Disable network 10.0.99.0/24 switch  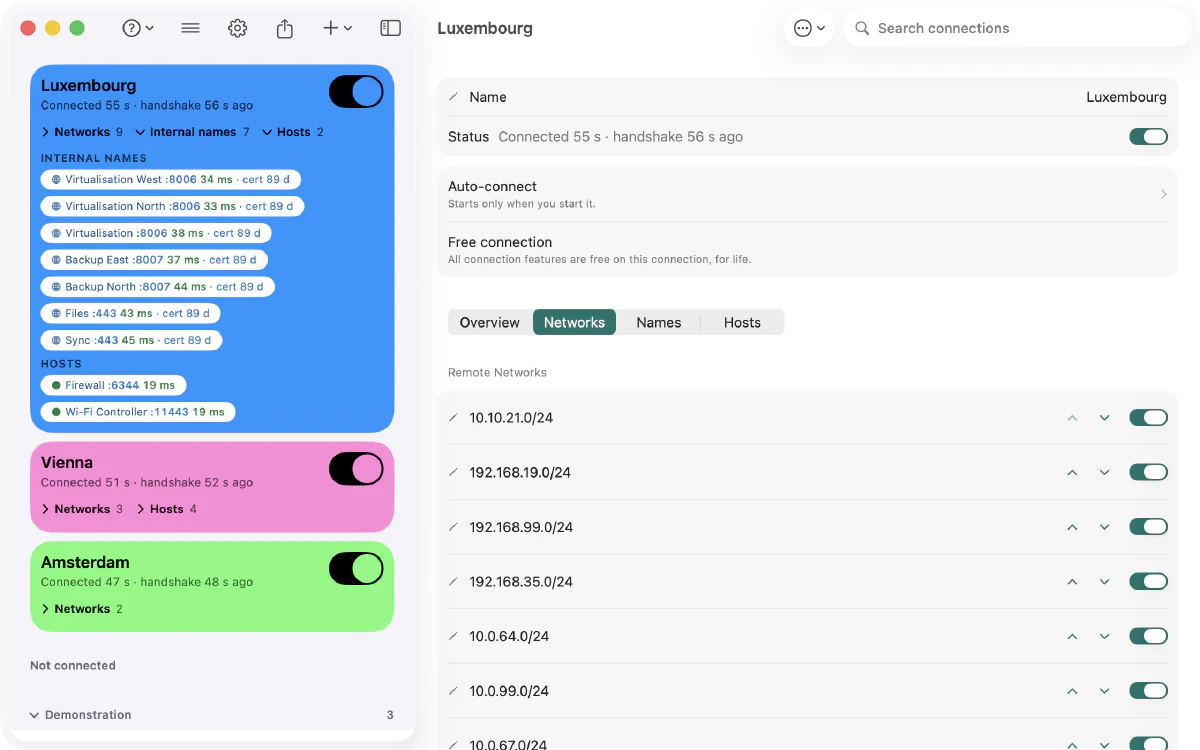pos(1148,691)
